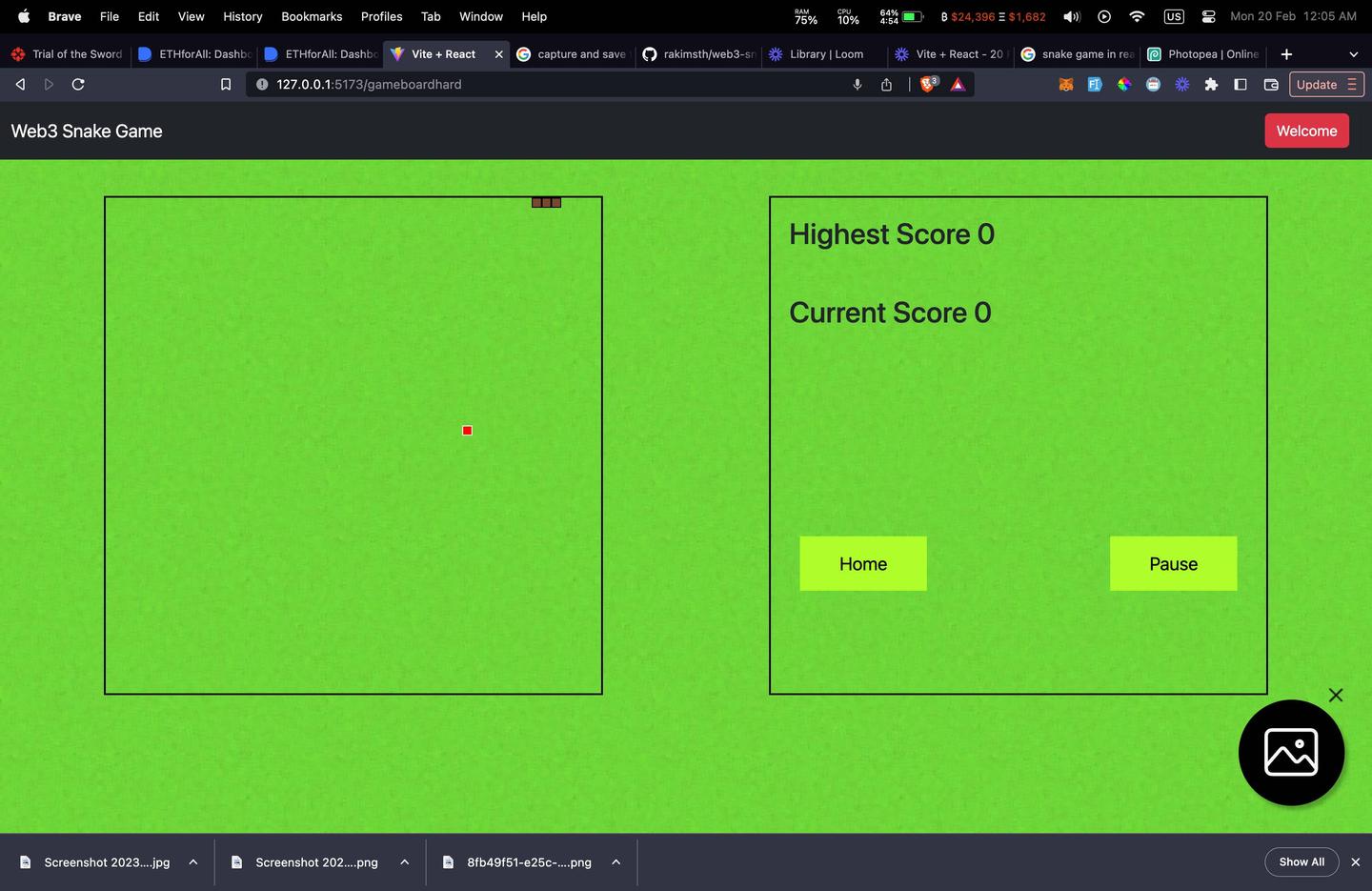Click the battery status icon

pyautogui.click(x=913, y=16)
